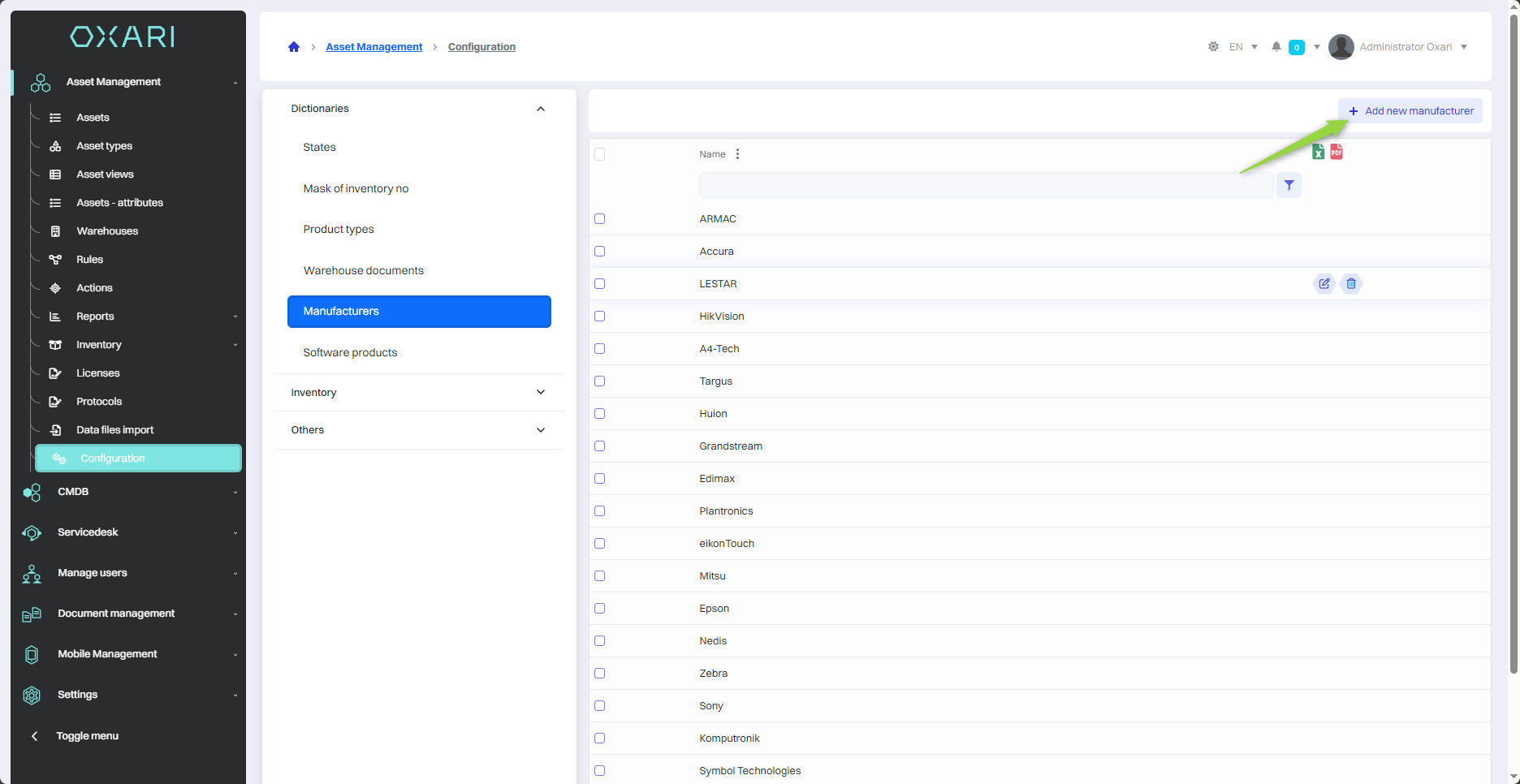
Task: Follow the Asset Management breadcrumb link
Action: [374, 47]
